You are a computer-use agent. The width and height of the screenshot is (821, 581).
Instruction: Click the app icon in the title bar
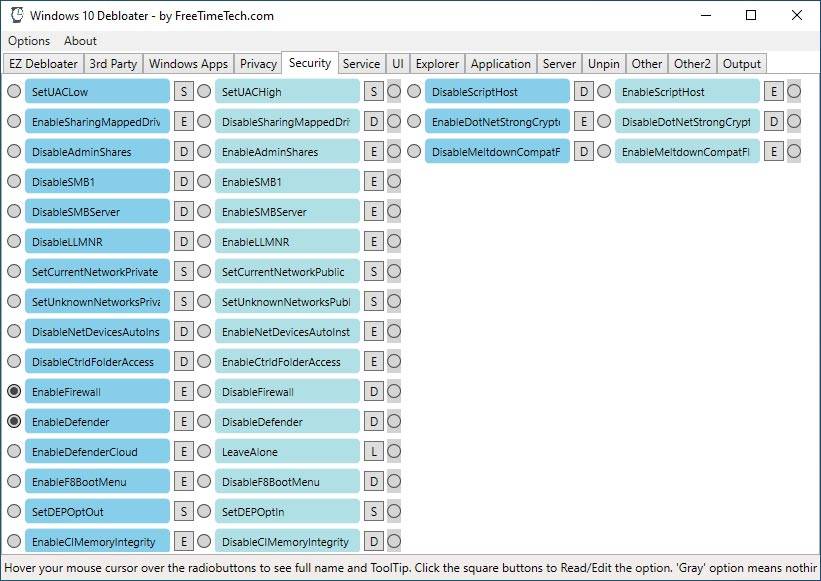[17, 15]
